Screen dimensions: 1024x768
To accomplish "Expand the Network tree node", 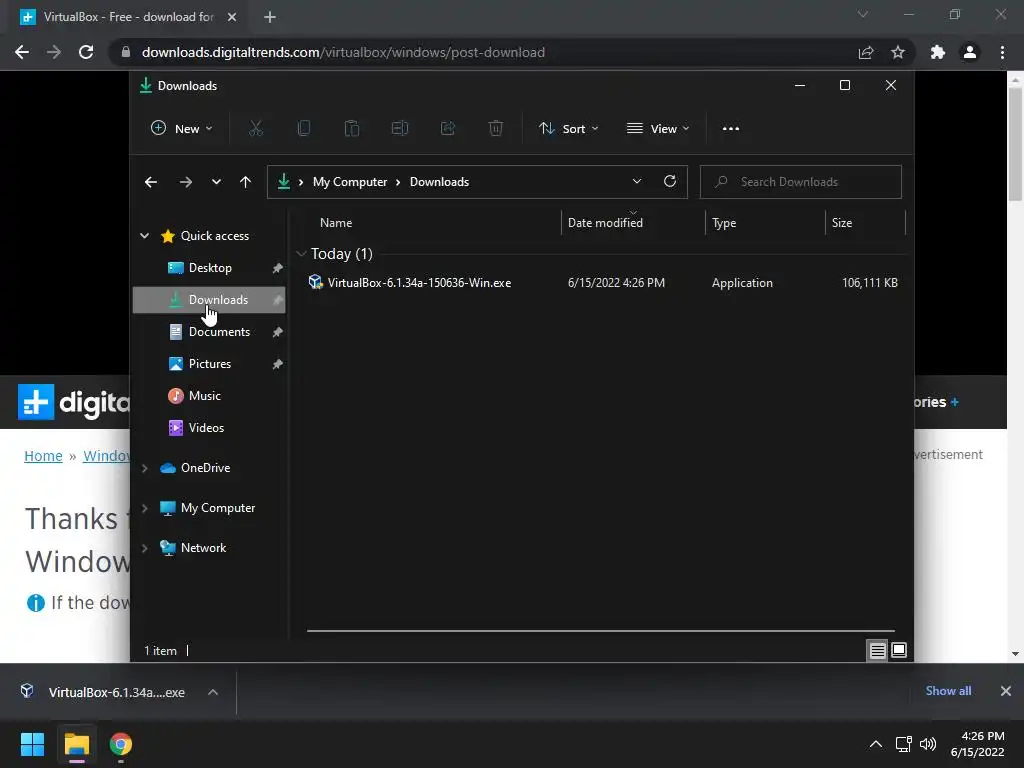I will (x=144, y=548).
